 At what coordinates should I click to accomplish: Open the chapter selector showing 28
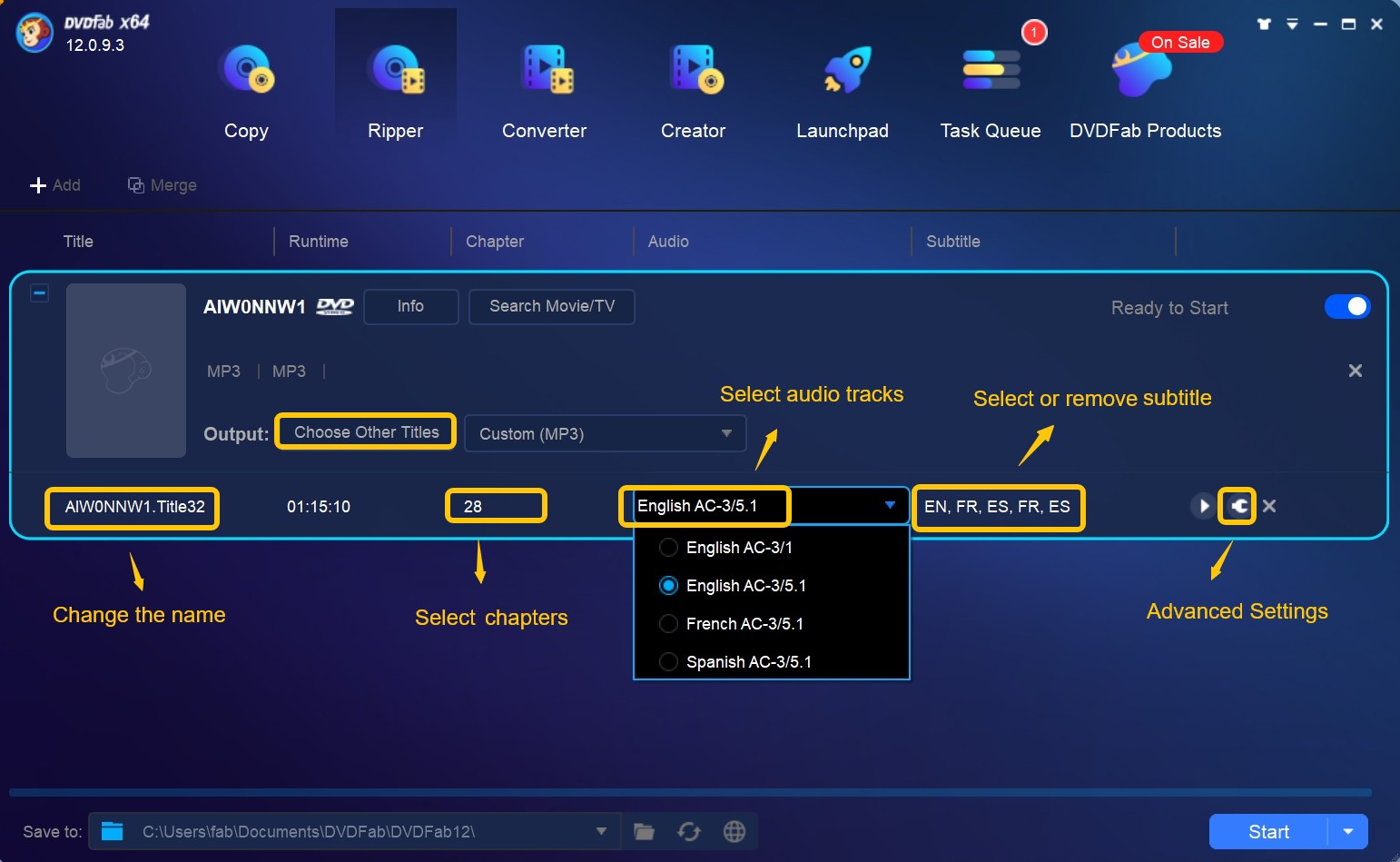click(x=496, y=506)
